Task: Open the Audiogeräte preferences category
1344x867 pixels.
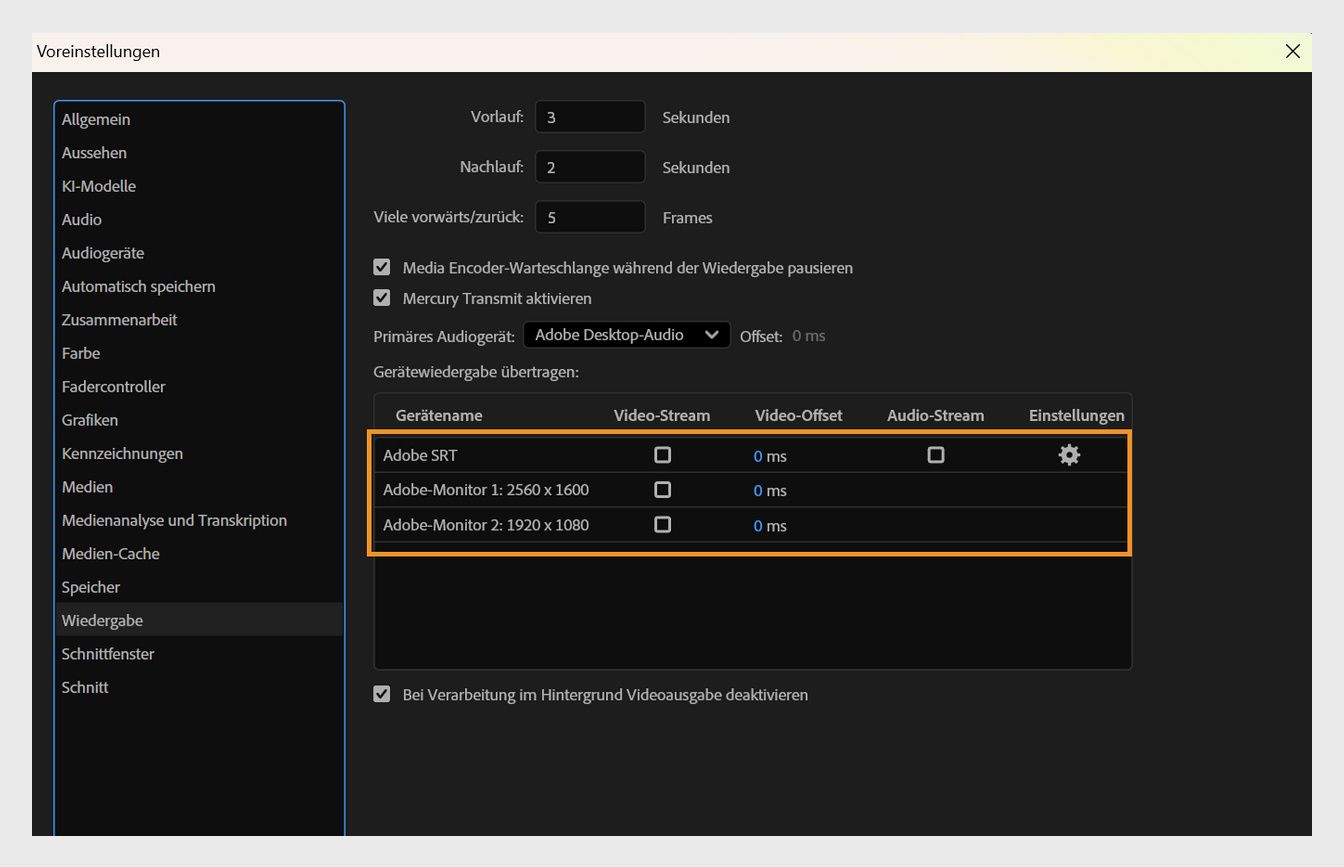Action: (x=103, y=253)
